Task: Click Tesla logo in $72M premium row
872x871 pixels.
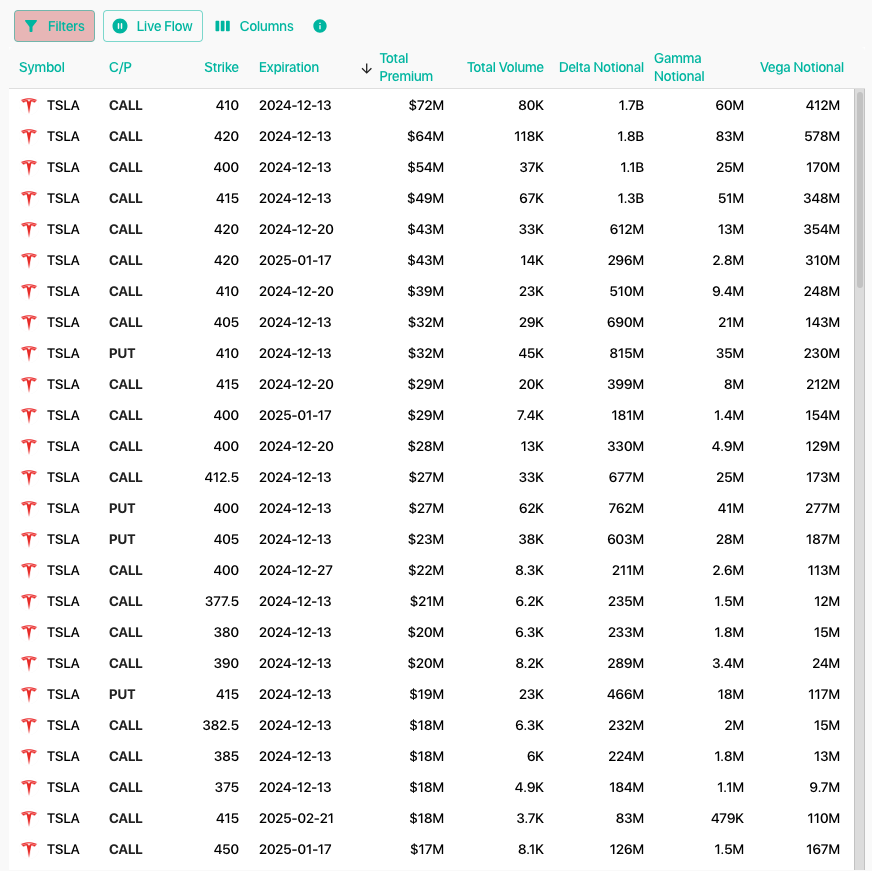Action: [x=29, y=105]
